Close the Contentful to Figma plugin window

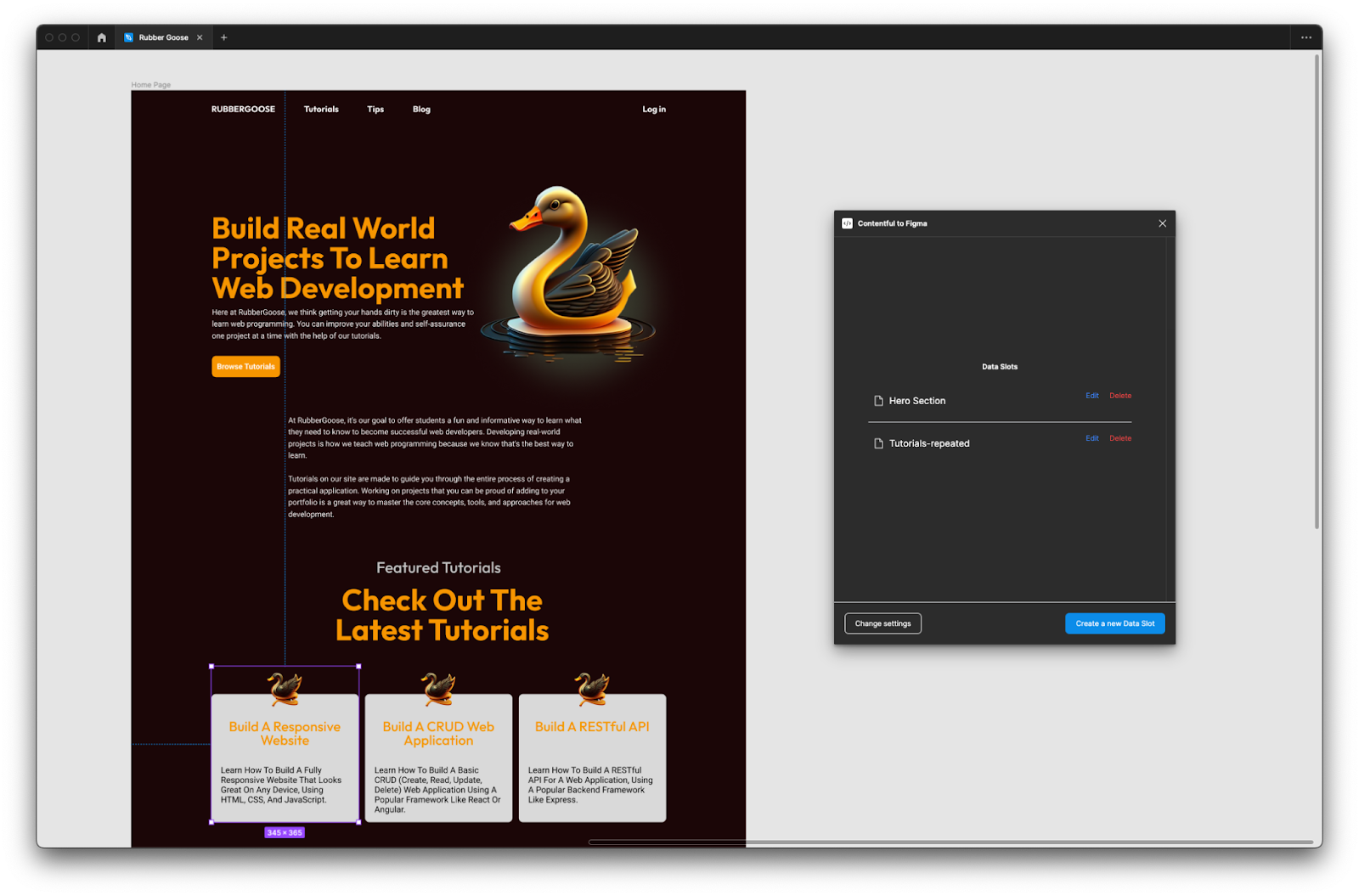tap(1162, 223)
